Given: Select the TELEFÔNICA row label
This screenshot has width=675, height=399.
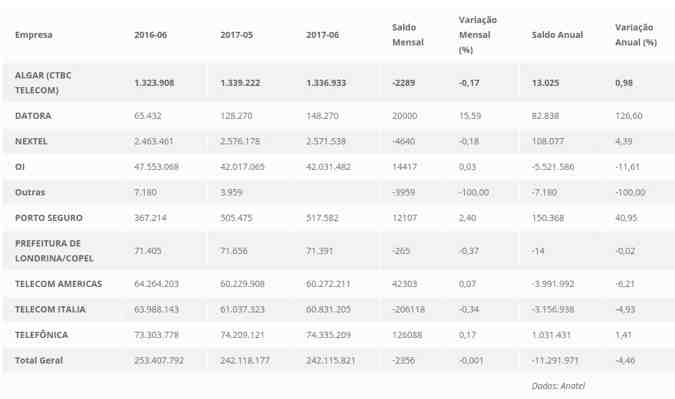Looking at the screenshot, I should [41, 335].
